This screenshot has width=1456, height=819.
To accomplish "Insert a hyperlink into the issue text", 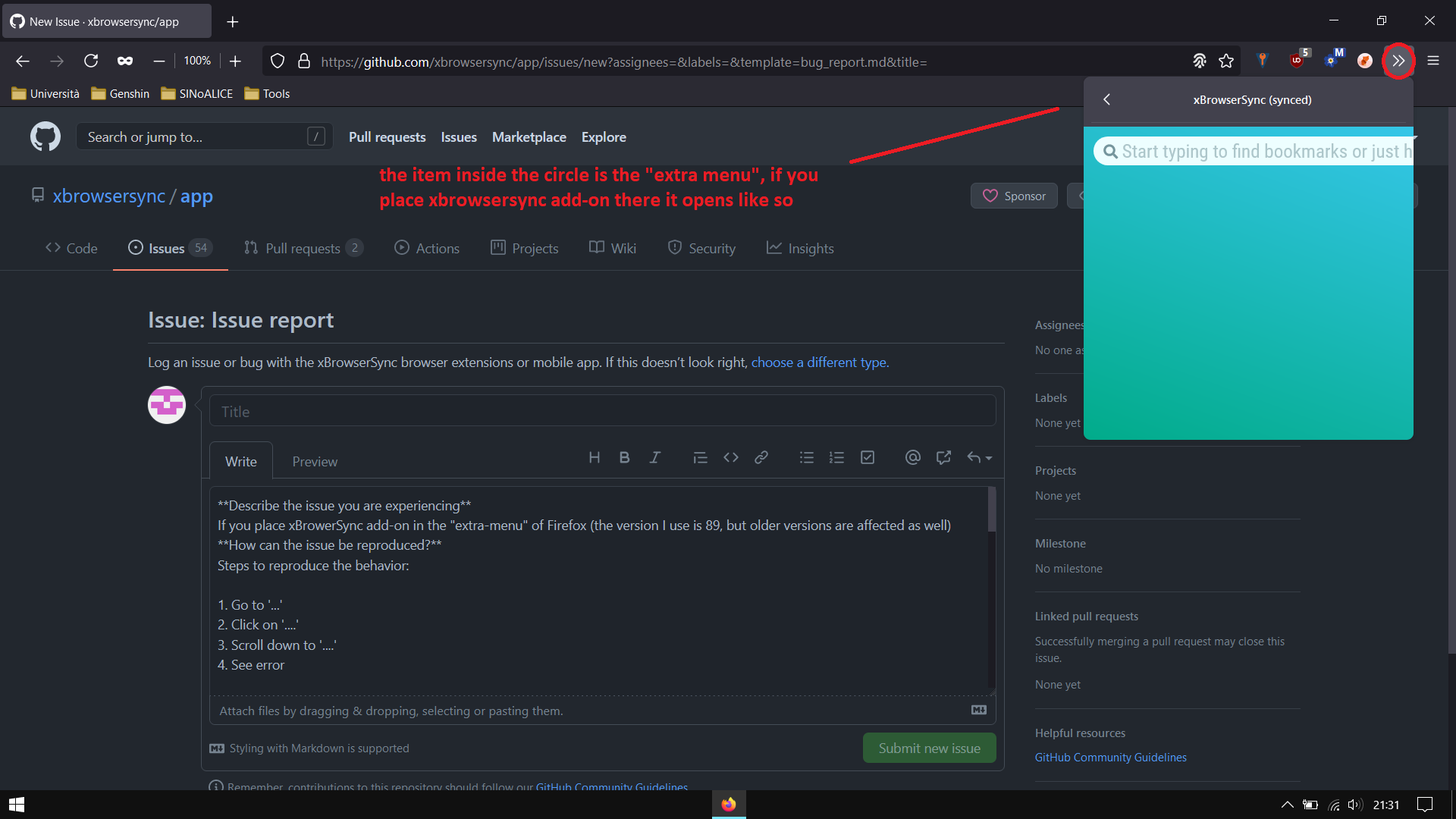I will click(x=761, y=457).
